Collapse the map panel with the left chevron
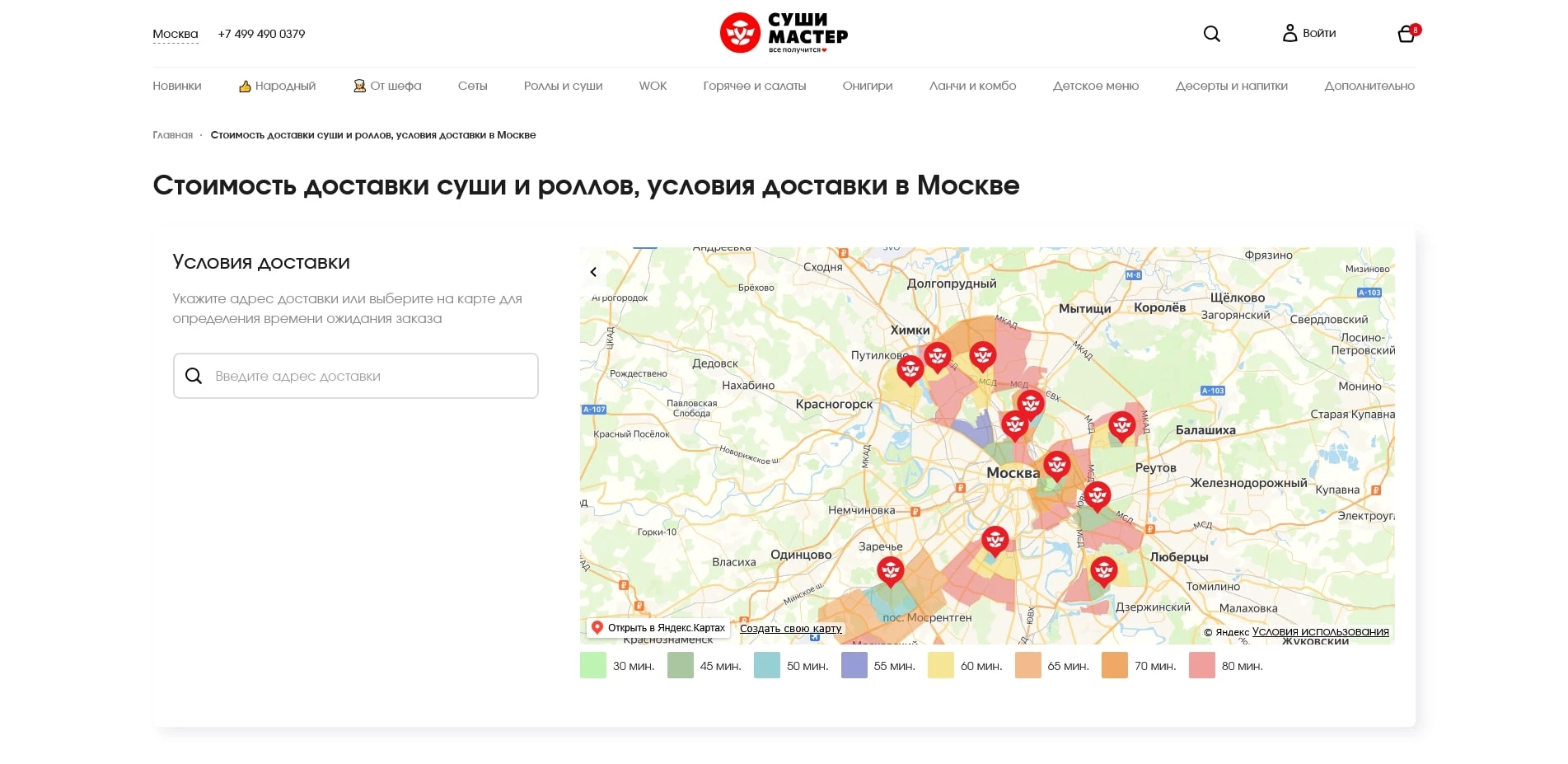The height and width of the screenshot is (764, 1568). [592, 271]
